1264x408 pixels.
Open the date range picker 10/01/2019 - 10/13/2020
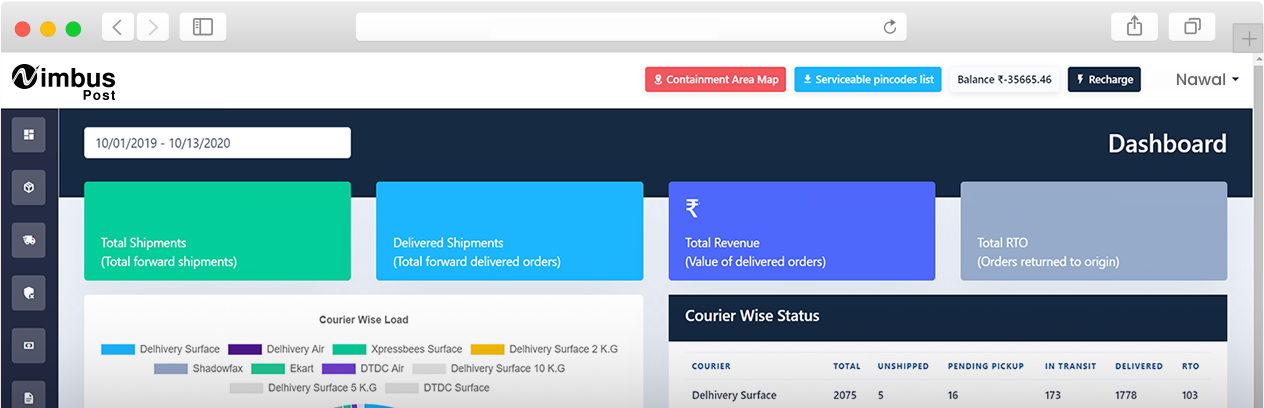(217, 143)
